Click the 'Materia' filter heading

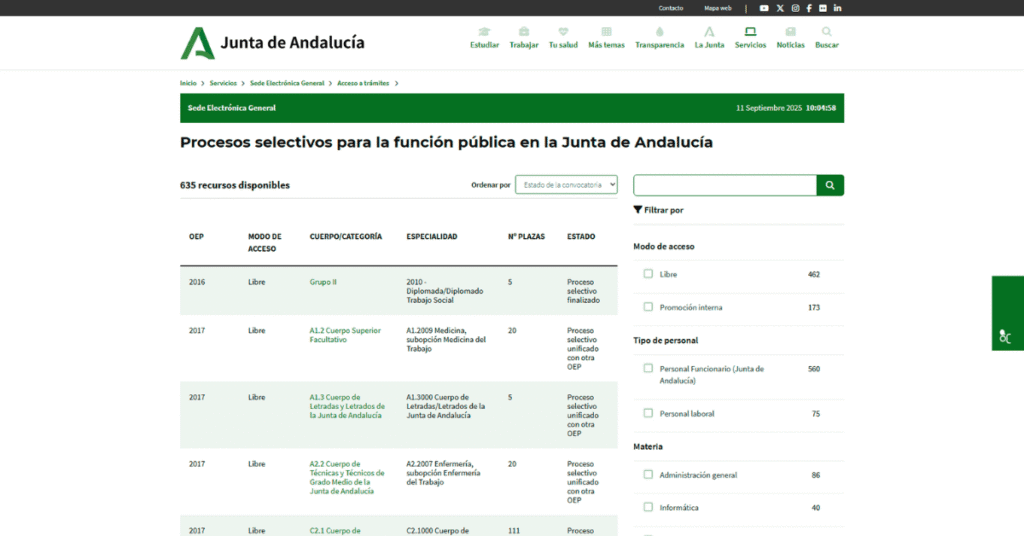click(648, 447)
